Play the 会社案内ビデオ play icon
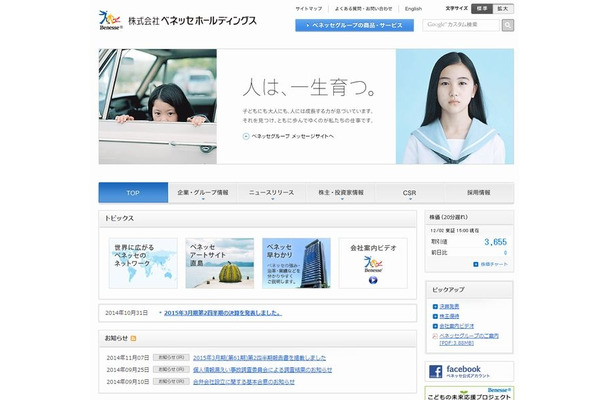This screenshot has width=610, height=400. (373, 280)
